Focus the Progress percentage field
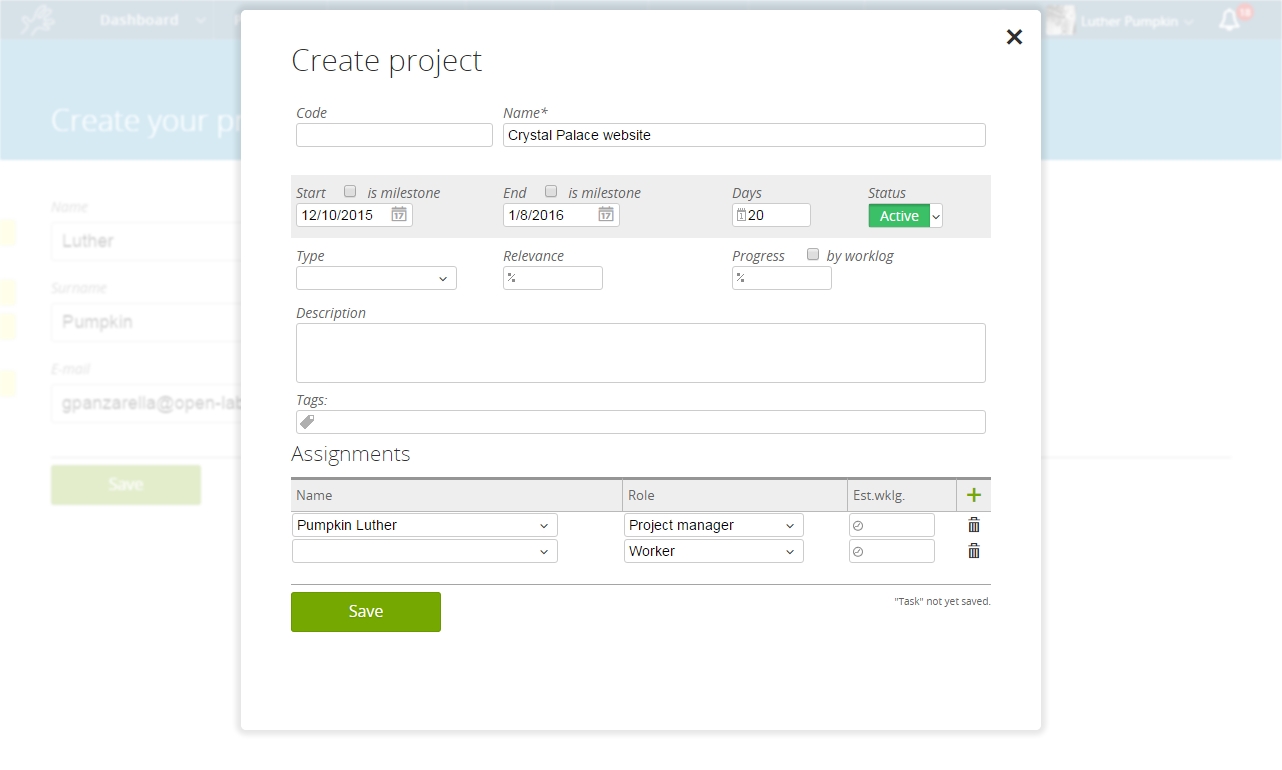 click(x=782, y=278)
